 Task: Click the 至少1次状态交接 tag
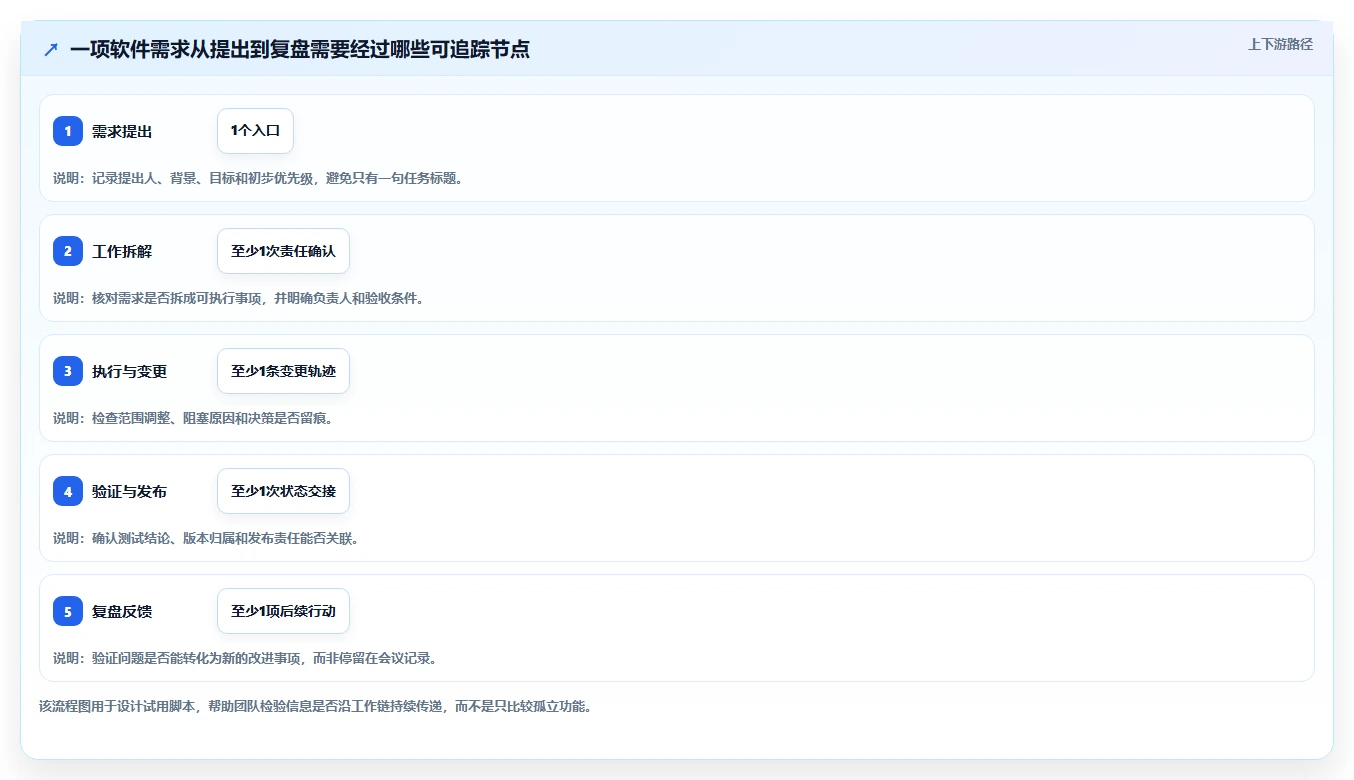coord(283,491)
